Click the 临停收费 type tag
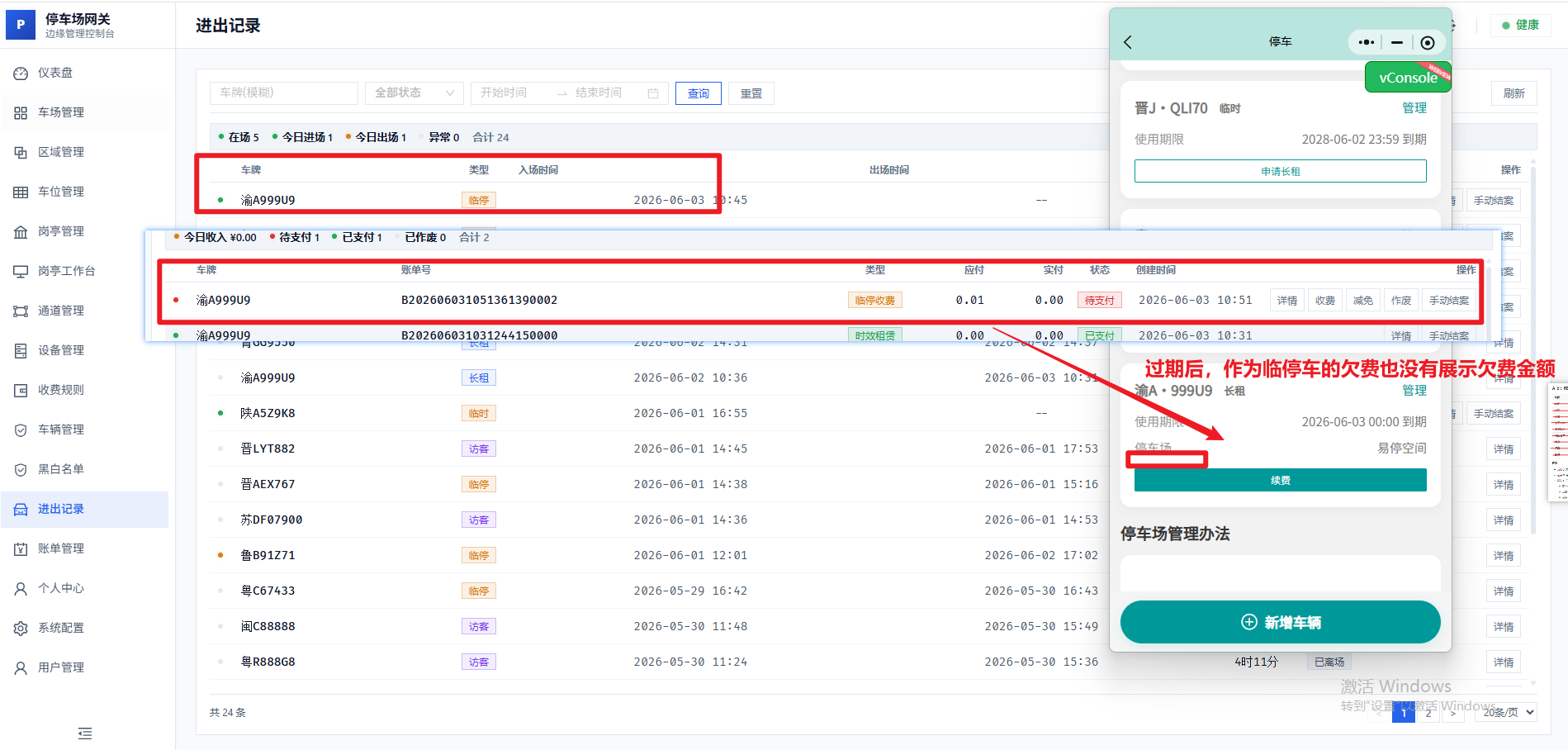This screenshot has height=750, width=1568. click(875, 300)
